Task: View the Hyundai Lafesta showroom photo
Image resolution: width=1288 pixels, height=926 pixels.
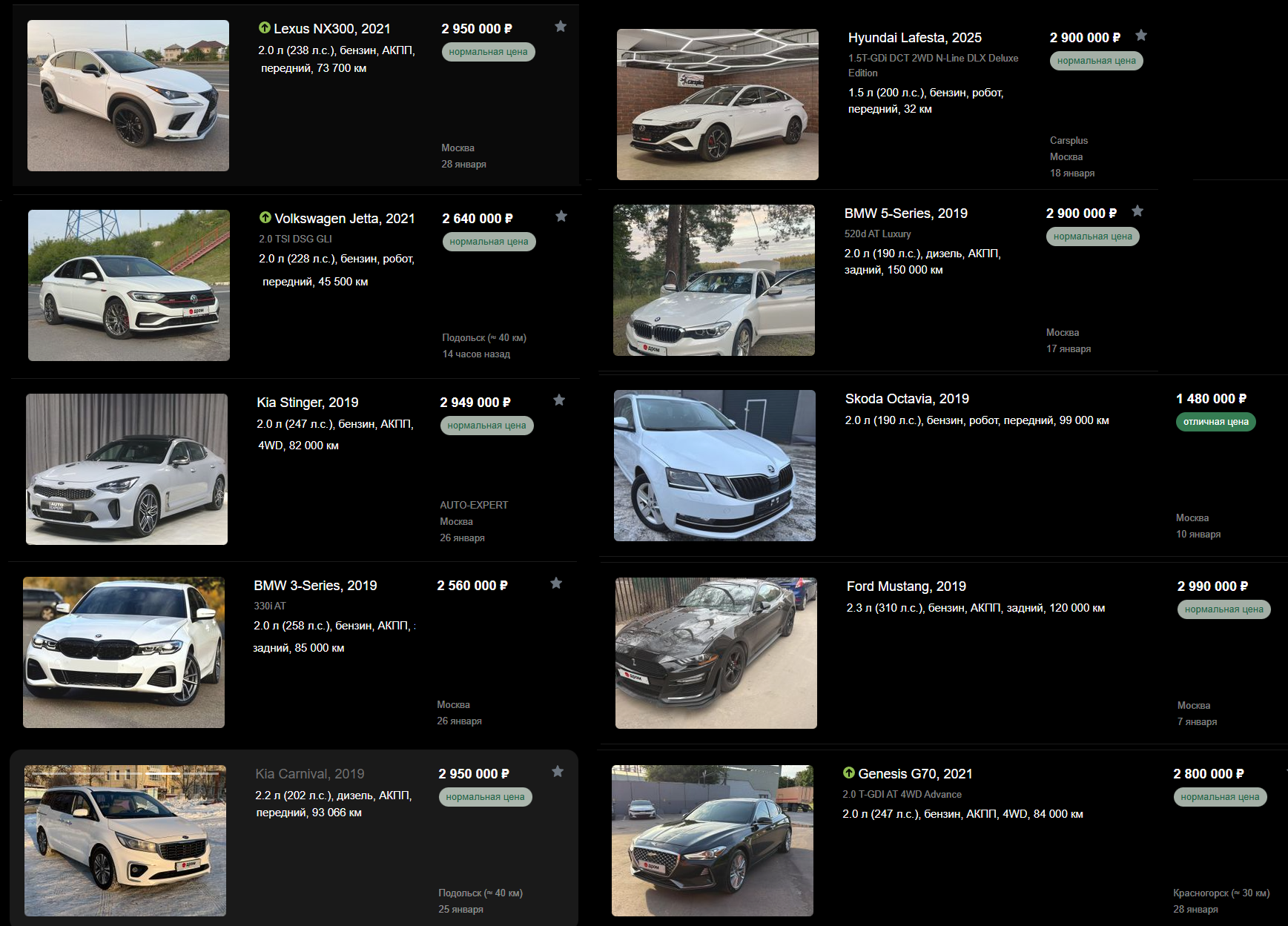Action: click(x=718, y=105)
